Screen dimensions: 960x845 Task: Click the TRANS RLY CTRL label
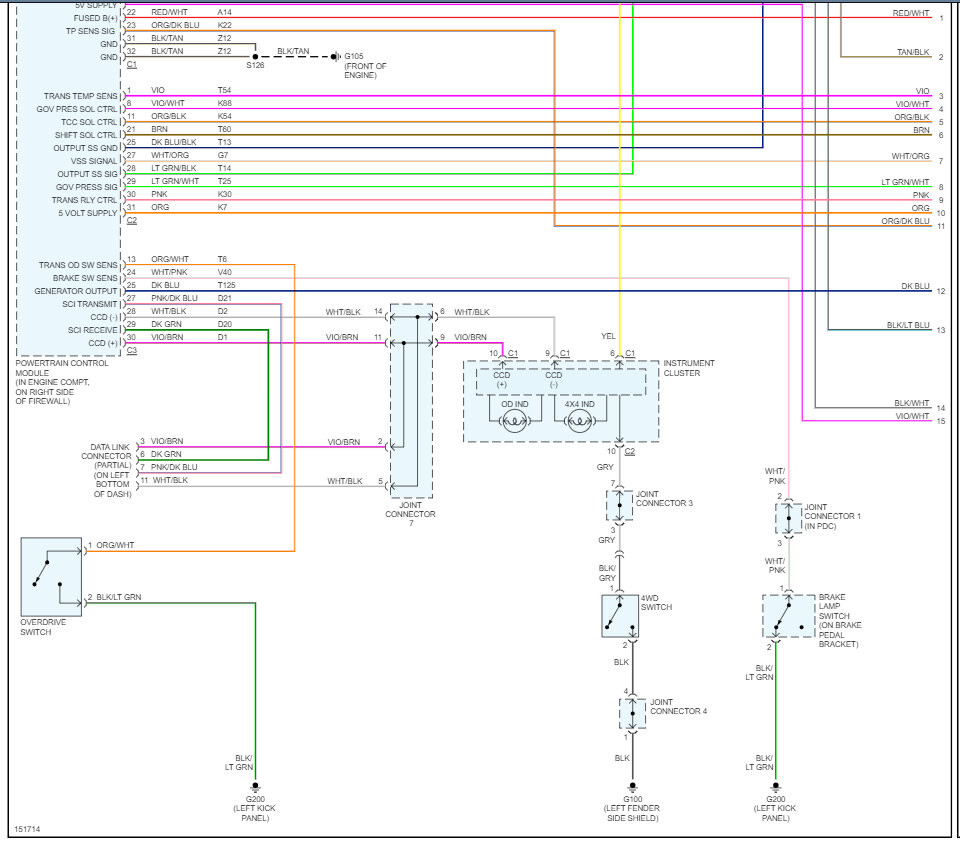84,200
